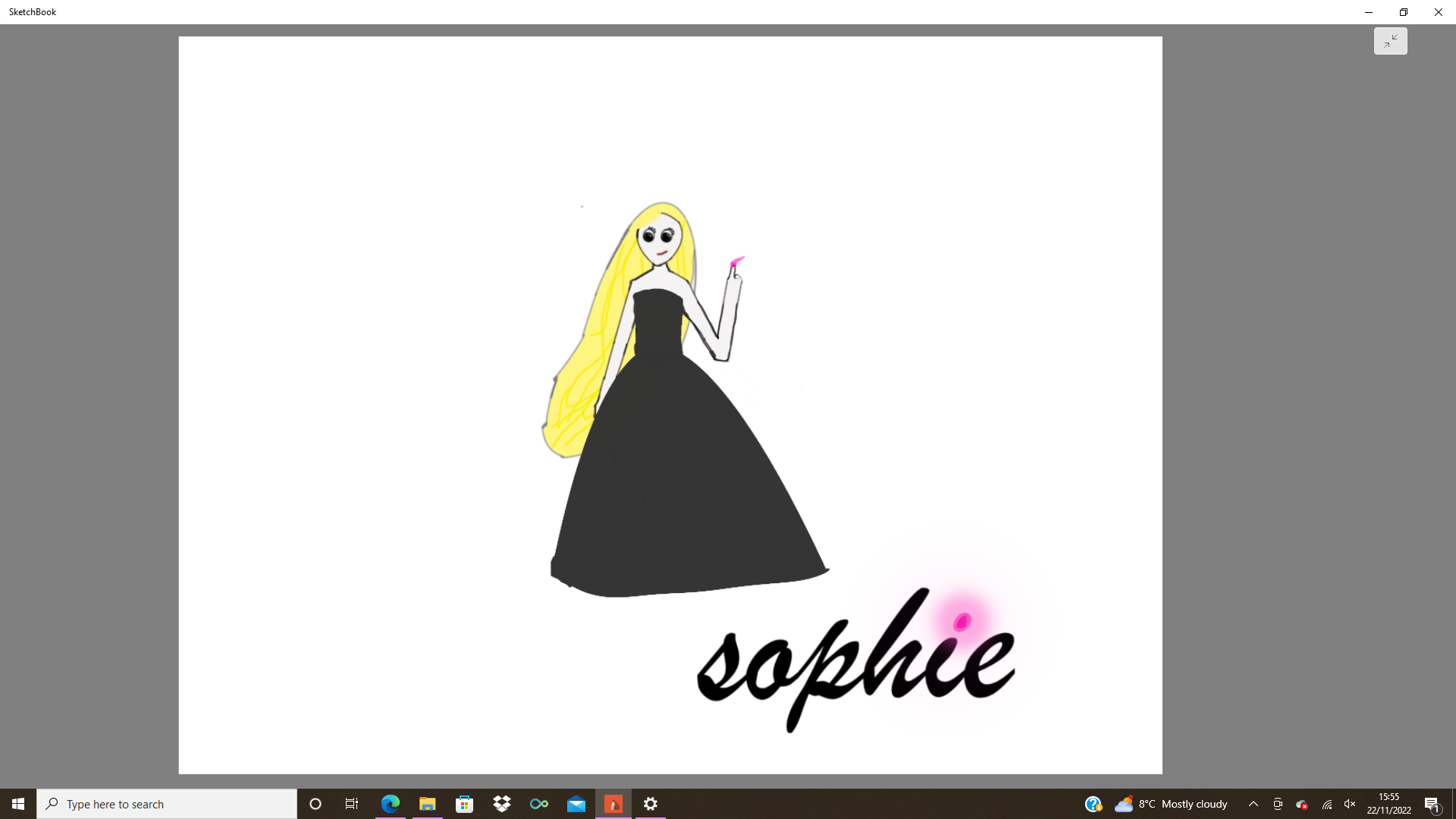Expand the hidden system tray icons
This screenshot has width=1456, height=819.
pyautogui.click(x=1254, y=804)
